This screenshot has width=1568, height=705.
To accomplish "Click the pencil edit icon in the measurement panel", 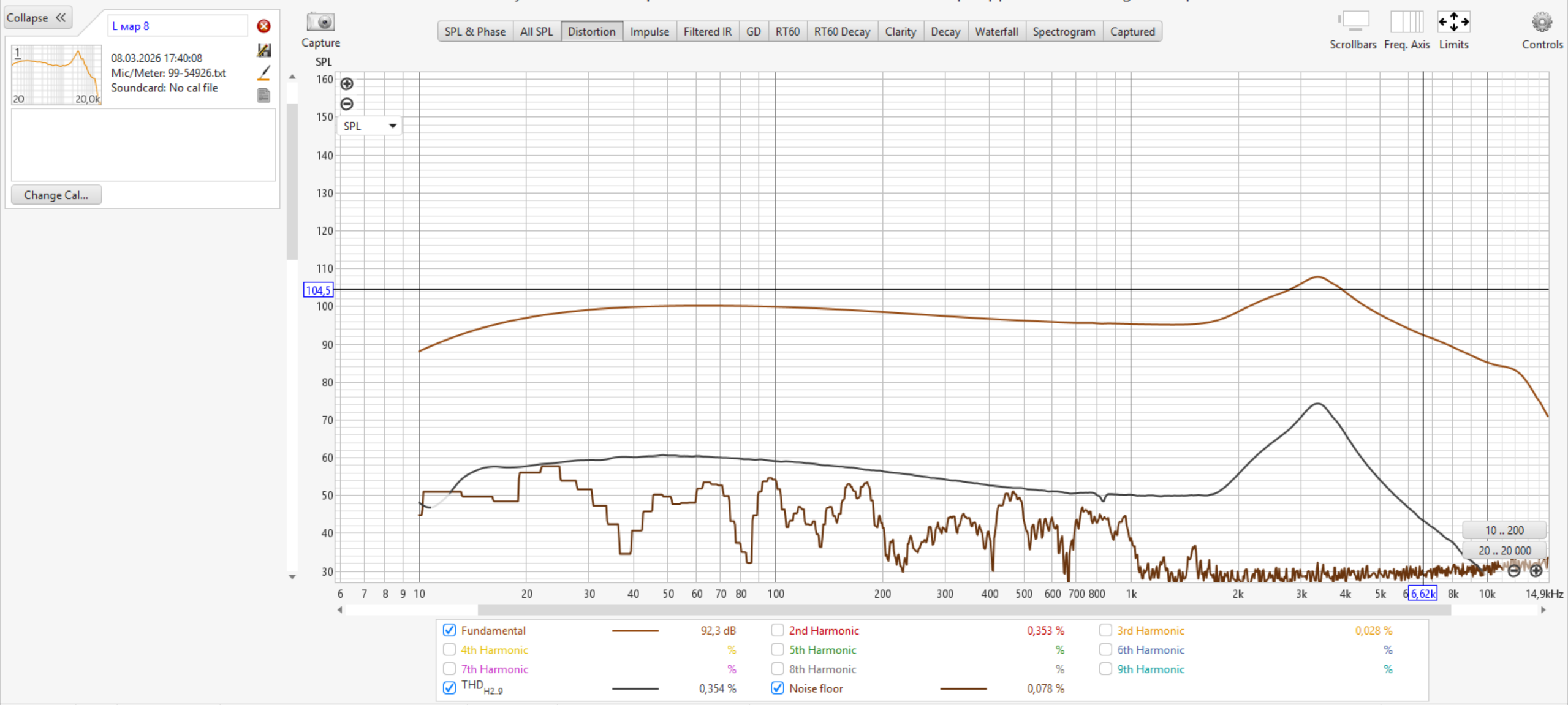I will point(263,73).
